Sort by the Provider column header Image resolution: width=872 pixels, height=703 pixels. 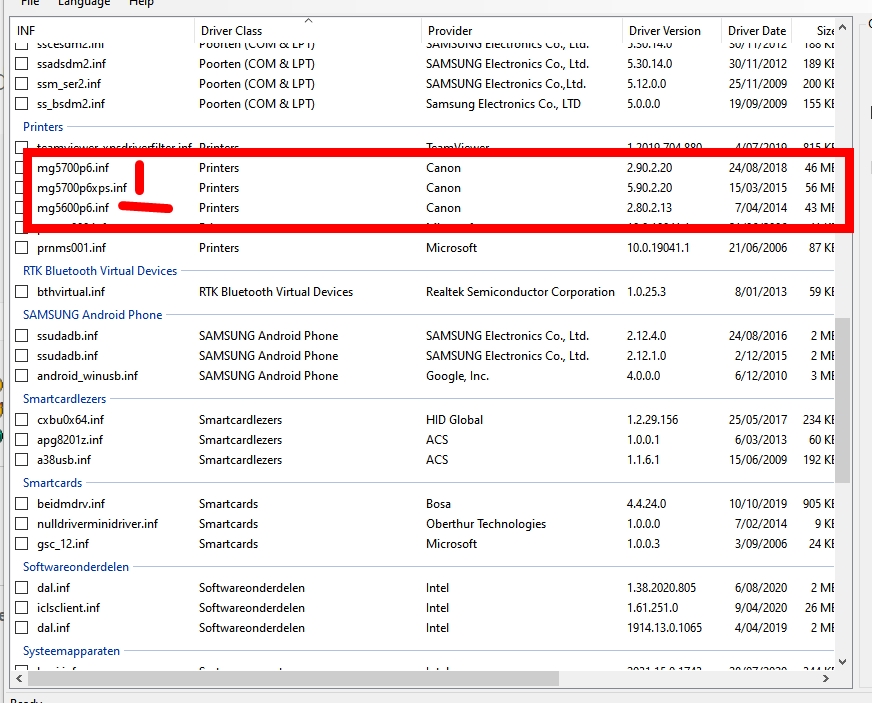[449, 31]
